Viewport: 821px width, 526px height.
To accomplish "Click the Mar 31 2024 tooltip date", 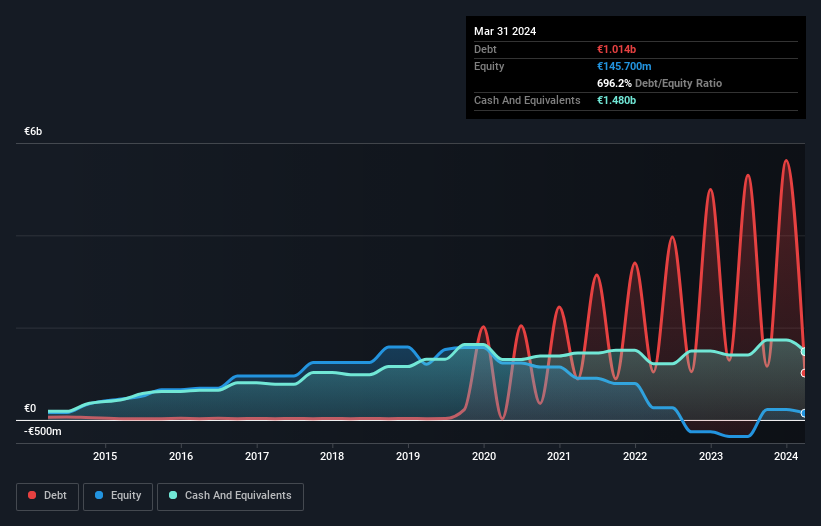I will click(x=505, y=31).
